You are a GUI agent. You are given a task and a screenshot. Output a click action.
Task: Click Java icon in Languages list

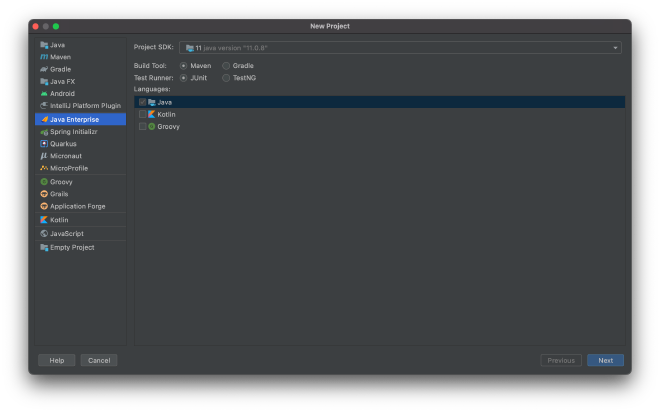(x=152, y=102)
